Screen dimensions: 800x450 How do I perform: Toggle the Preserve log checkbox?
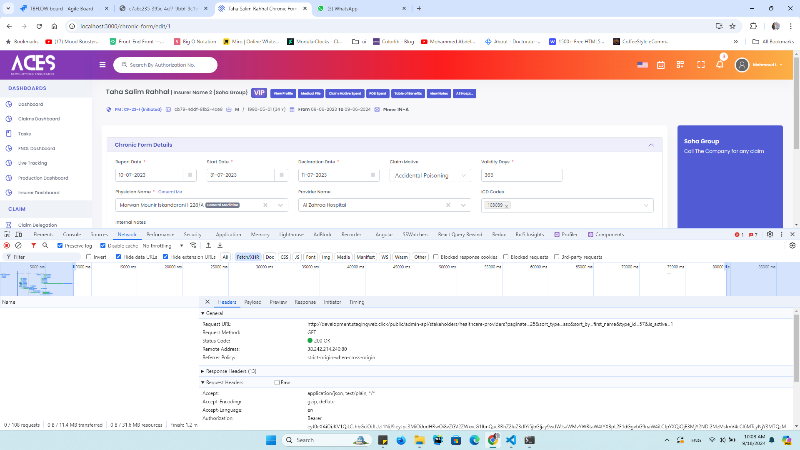58,245
